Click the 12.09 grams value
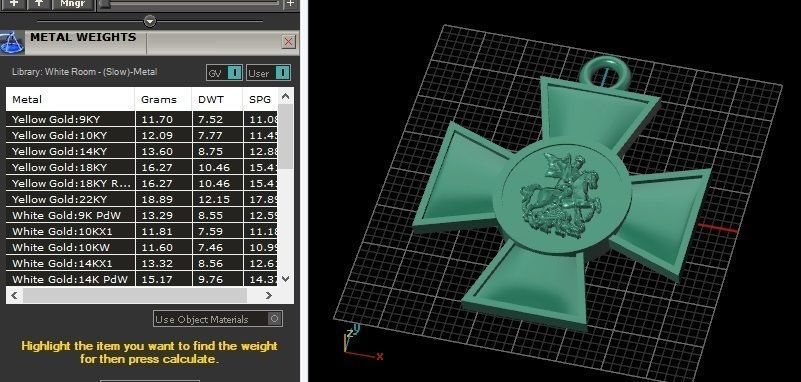Screen dimensions: 801x382 157,135
